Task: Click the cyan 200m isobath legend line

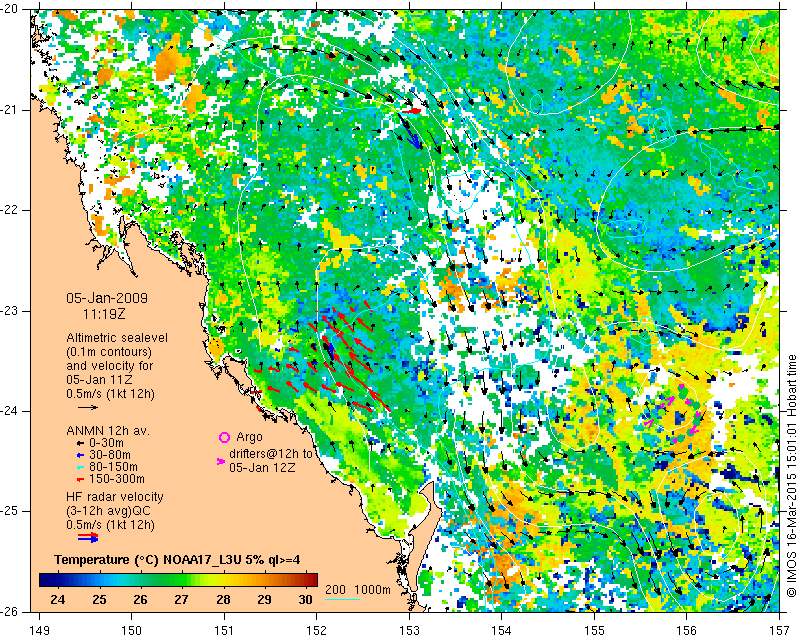Action: click(x=342, y=599)
